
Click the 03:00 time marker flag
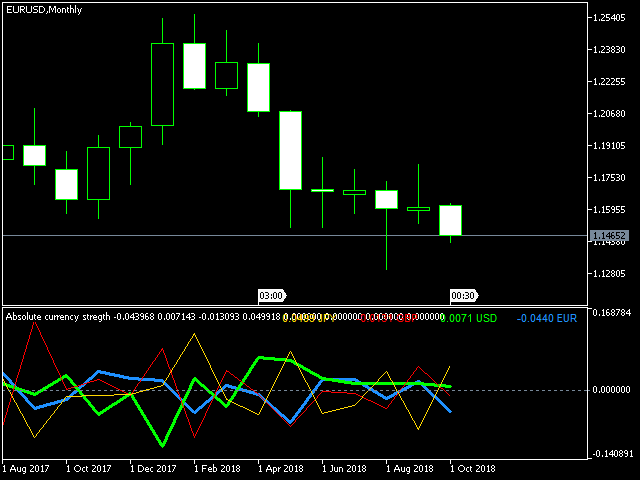click(271, 295)
